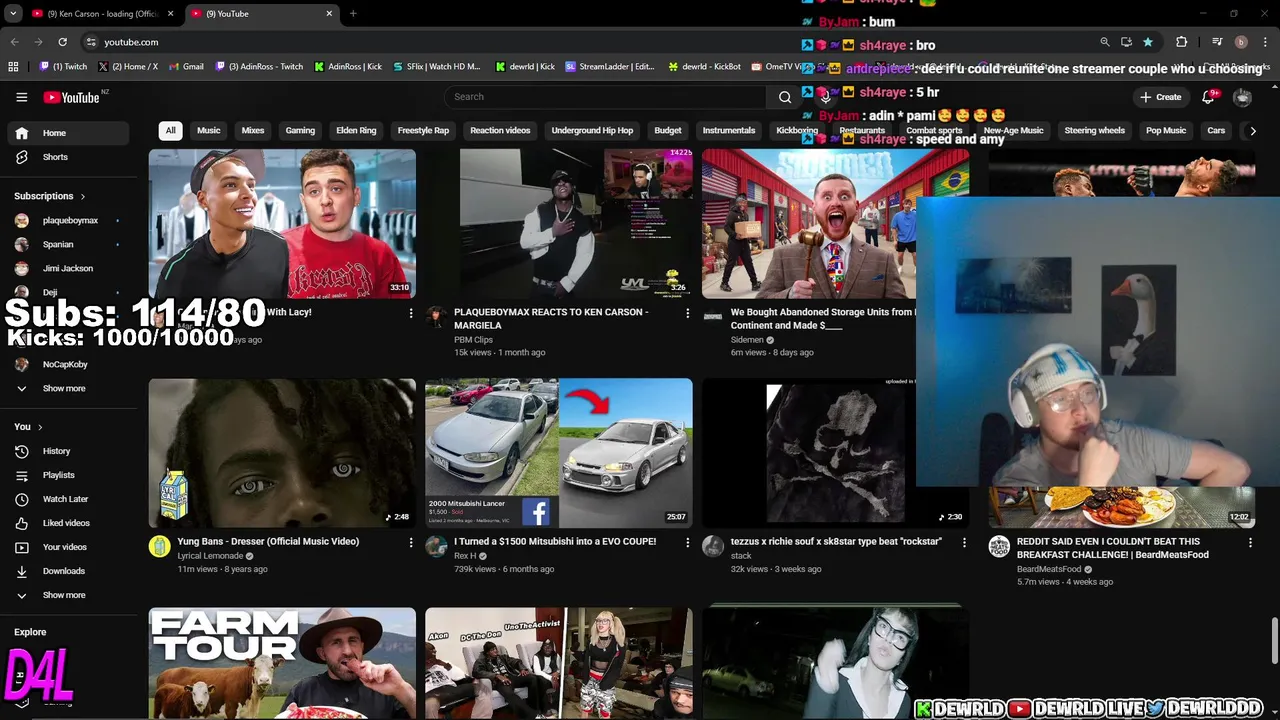
Task: Open options menu for Yung Bans Dresser video
Action: [410, 542]
